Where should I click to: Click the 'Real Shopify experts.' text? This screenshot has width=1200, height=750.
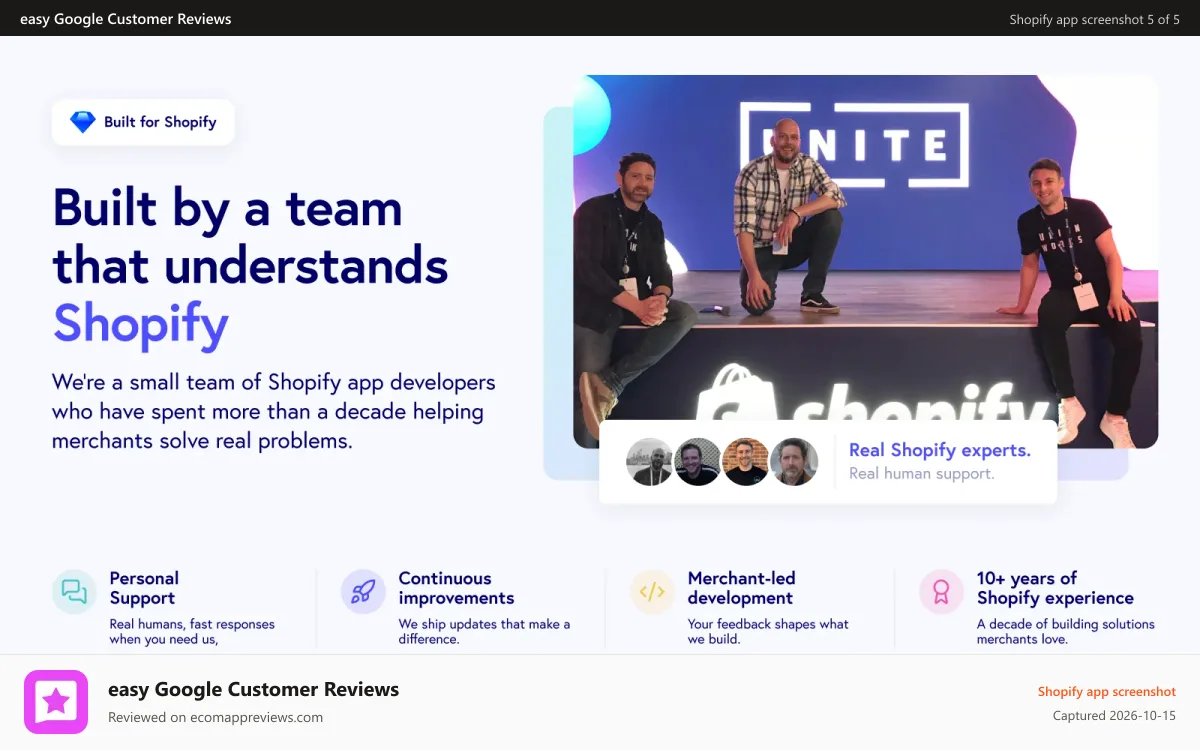pyautogui.click(x=940, y=450)
